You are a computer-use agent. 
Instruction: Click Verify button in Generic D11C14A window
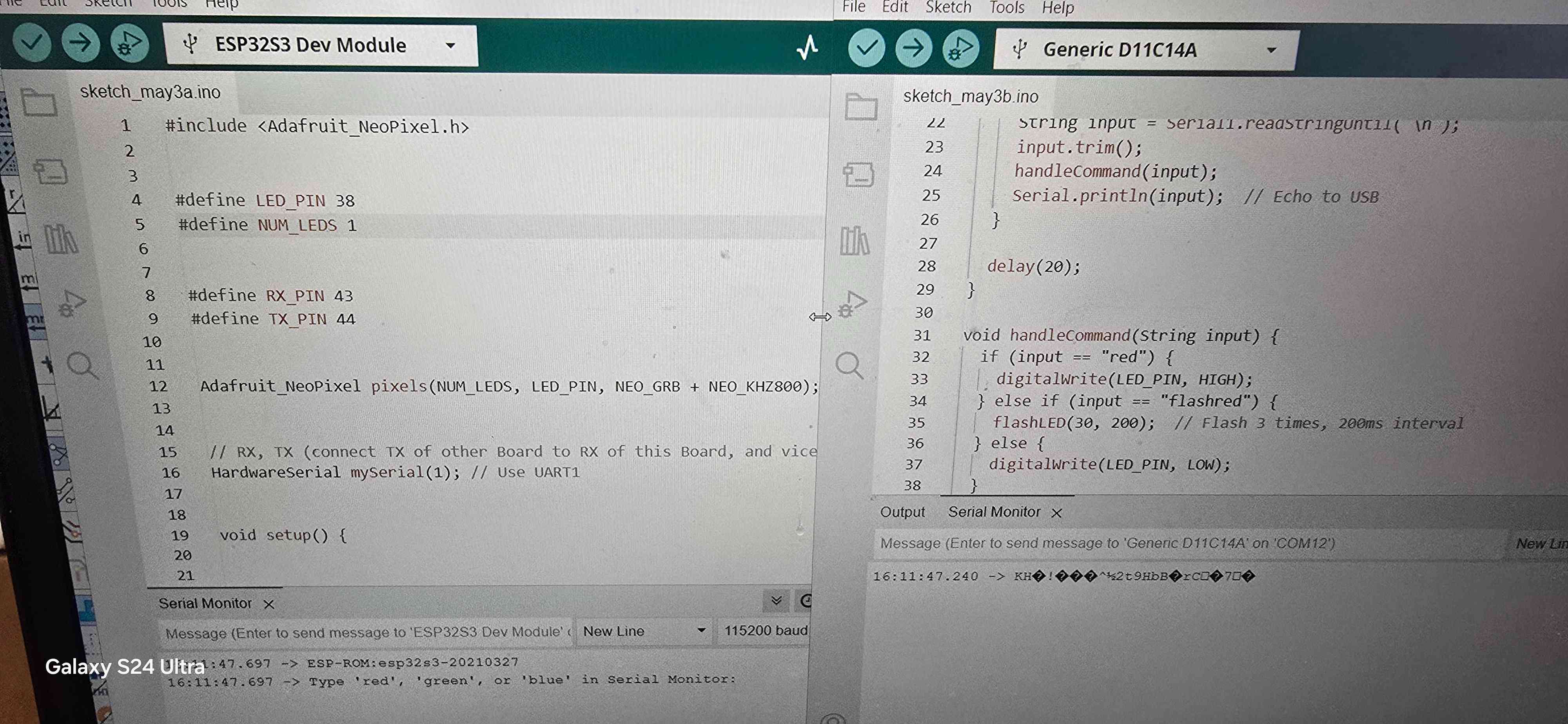866,48
